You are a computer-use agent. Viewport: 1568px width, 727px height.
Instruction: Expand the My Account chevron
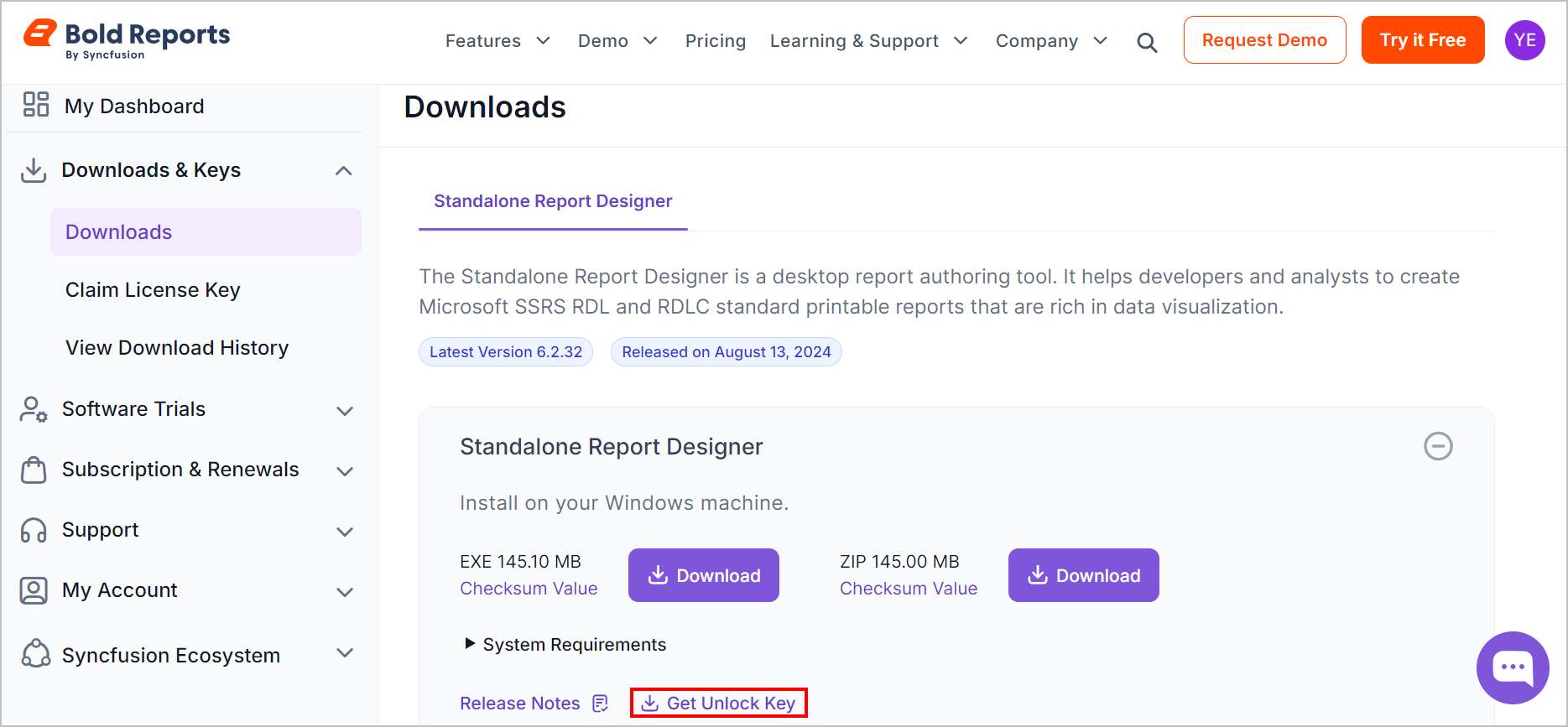pyautogui.click(x=344, y=592)
